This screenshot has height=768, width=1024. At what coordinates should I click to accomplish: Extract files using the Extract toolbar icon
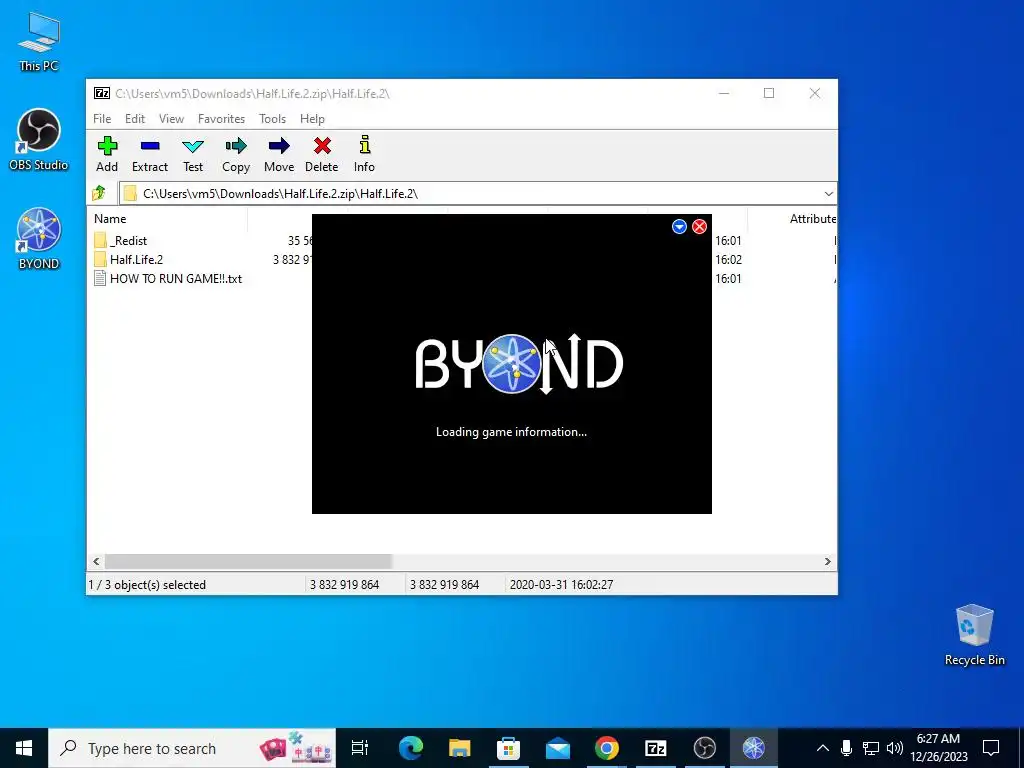[150, 155]
